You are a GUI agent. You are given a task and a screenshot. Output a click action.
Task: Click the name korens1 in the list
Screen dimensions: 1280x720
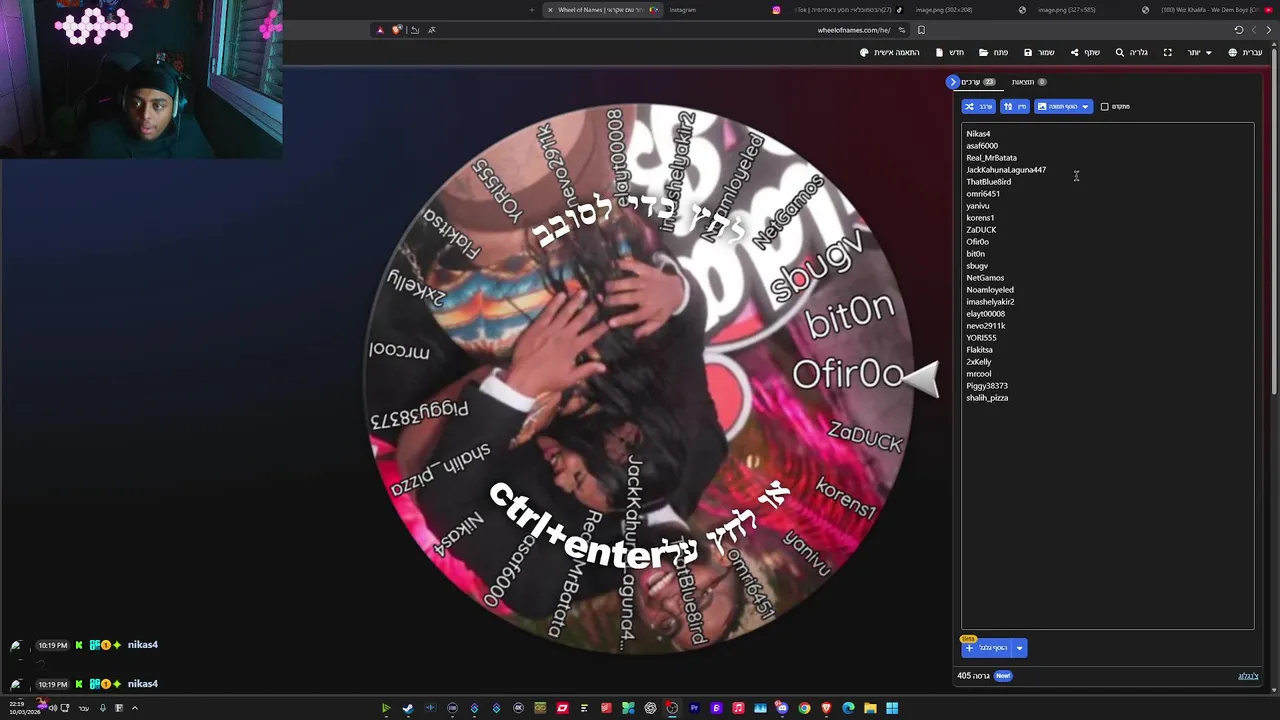click(980, 218)
